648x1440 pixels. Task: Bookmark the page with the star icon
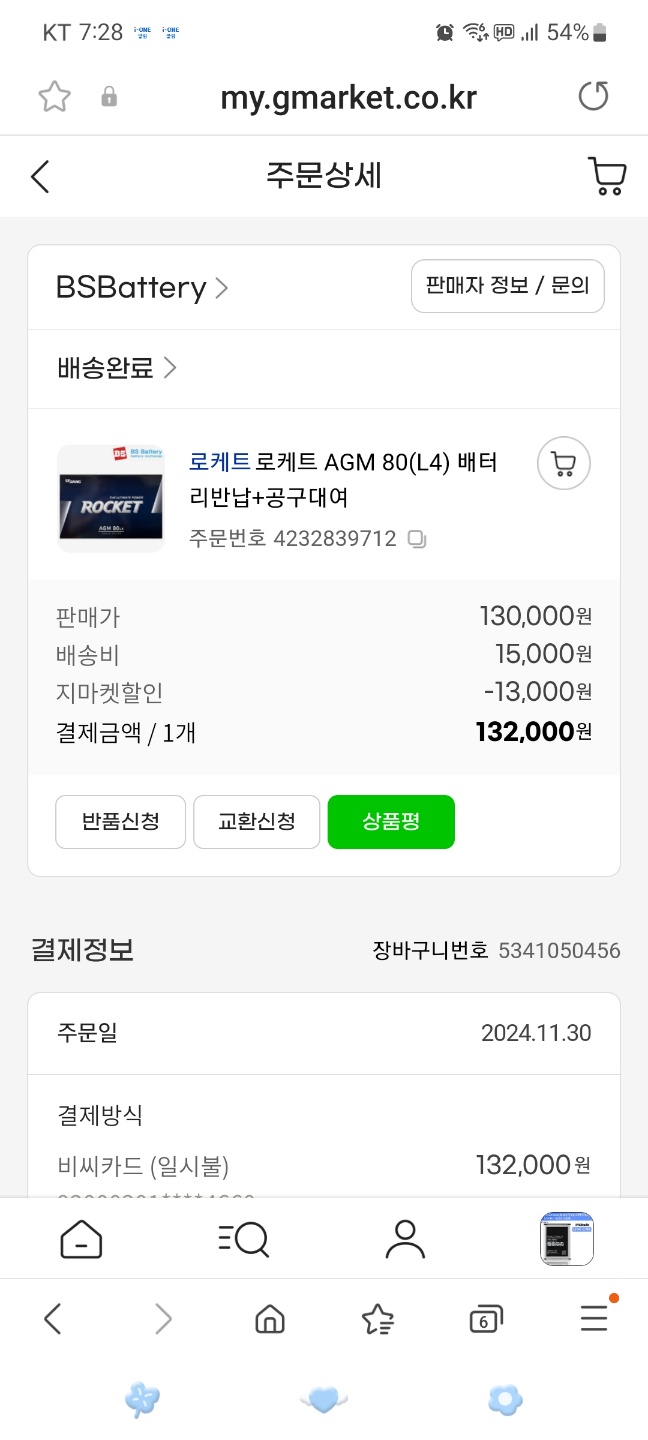[x=54, y=97]
